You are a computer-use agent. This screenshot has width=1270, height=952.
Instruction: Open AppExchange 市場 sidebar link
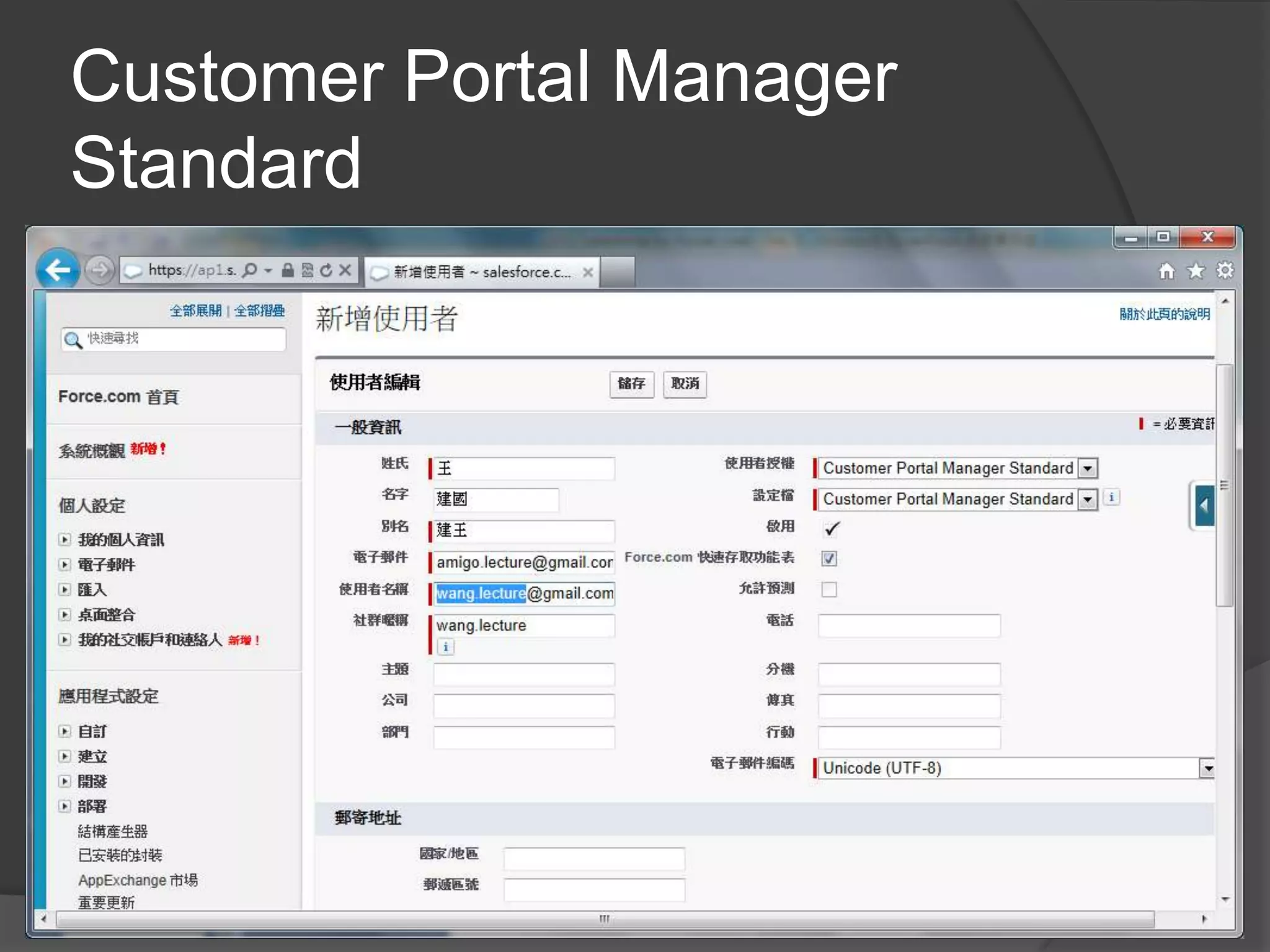[138, 880]
